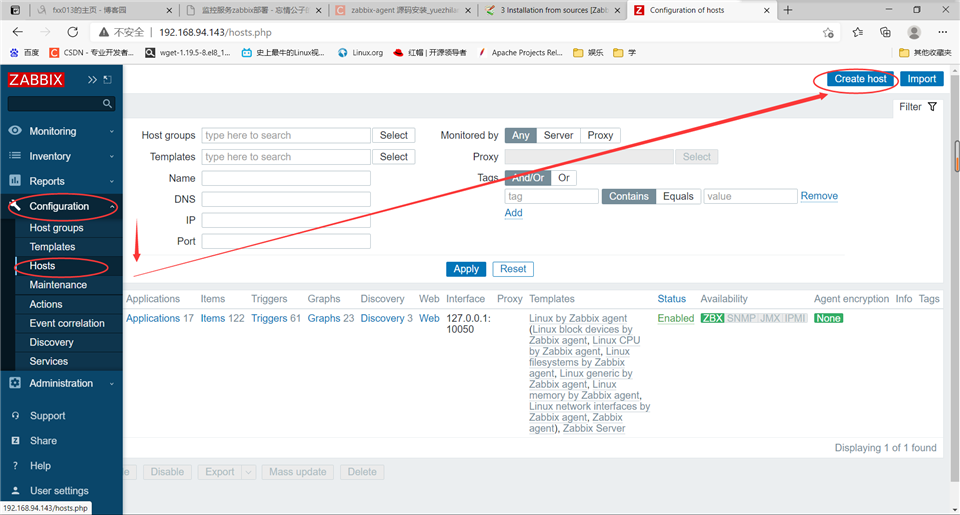960x515 pixels.
Task: Open Services under Configuration
Action: click(49, 361)
